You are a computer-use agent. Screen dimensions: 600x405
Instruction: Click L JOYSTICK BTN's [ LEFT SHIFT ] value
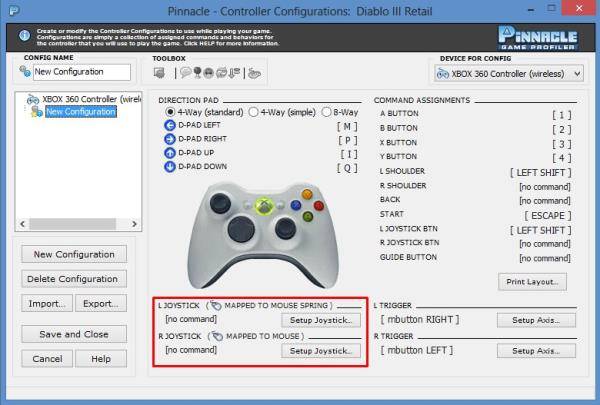[x=540, y=230]
